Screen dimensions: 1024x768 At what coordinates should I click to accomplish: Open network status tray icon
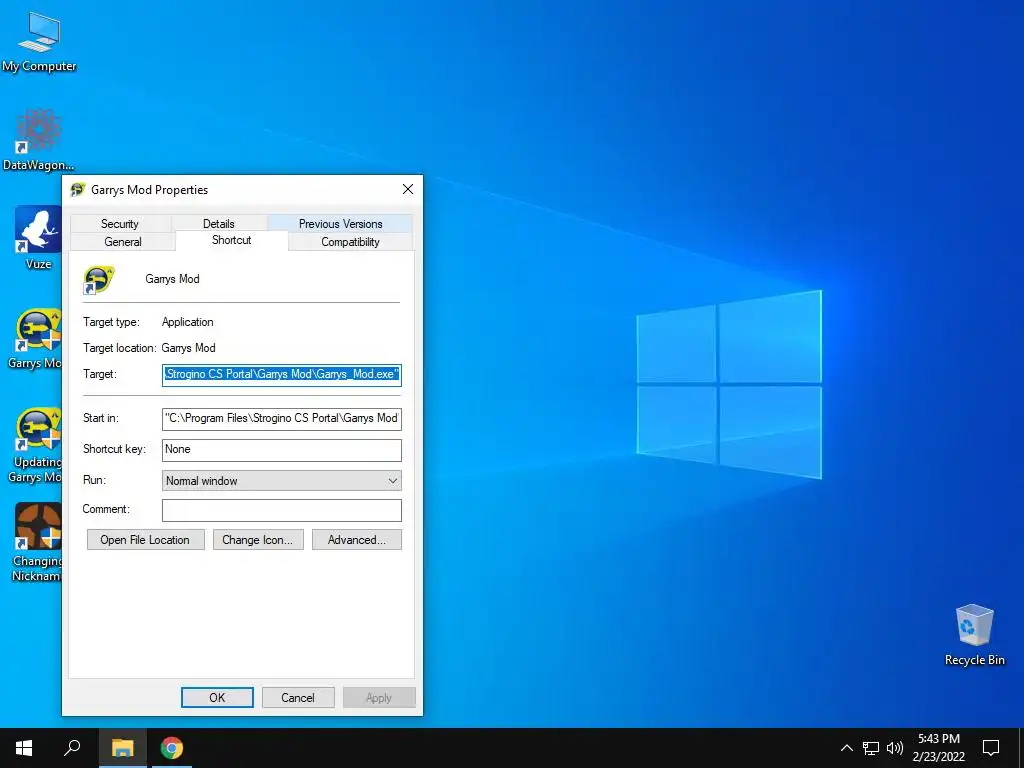871,748
